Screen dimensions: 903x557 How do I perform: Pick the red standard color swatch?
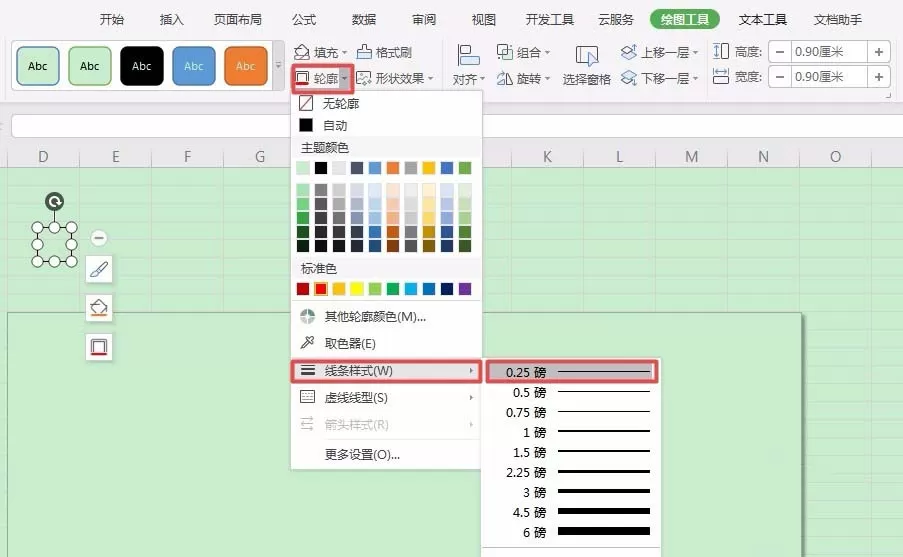click(321, 289)
